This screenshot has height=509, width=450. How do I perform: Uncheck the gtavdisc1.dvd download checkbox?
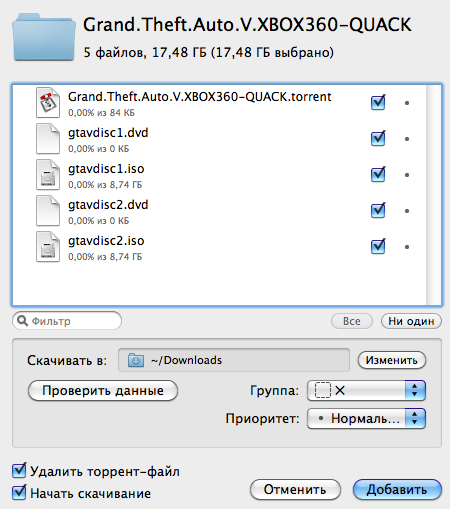378,138
